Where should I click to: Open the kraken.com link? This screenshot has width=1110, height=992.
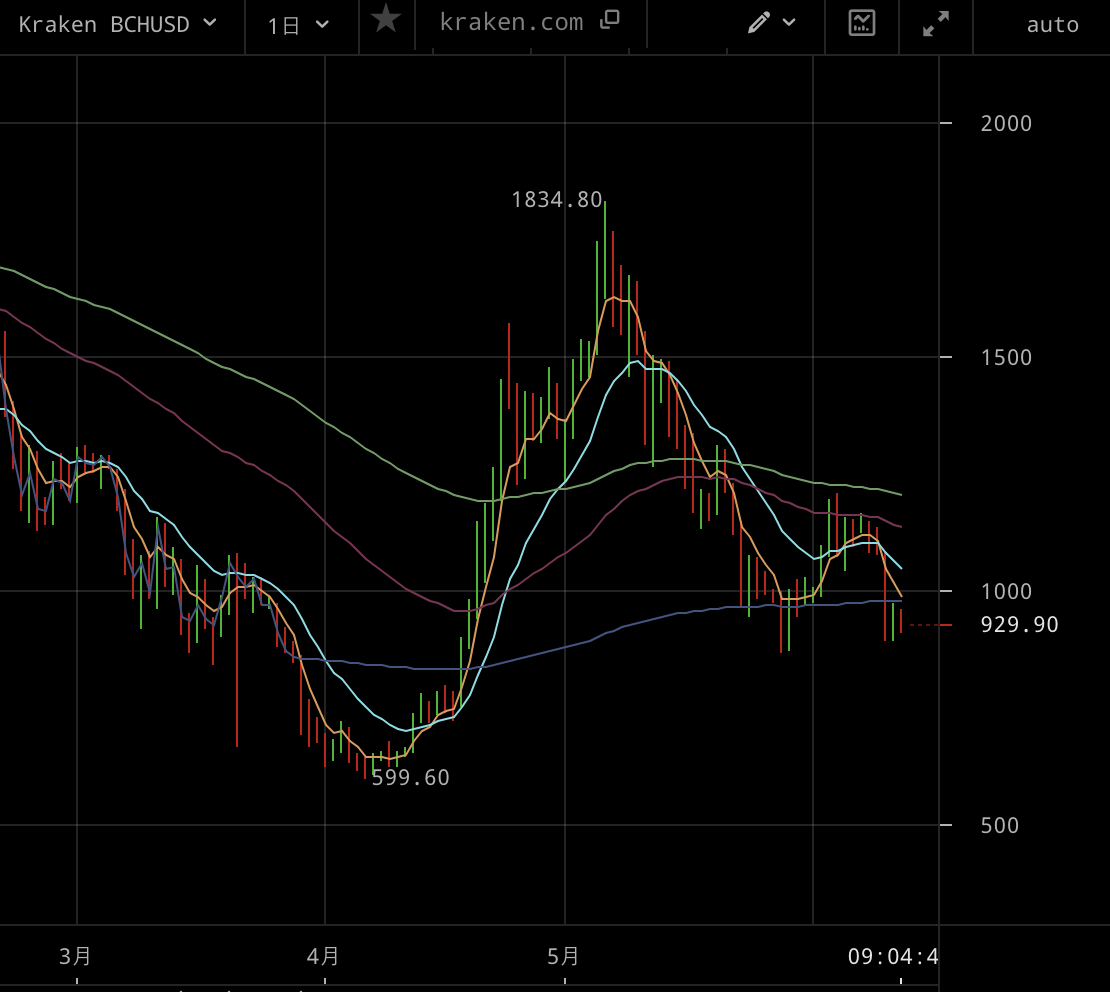click(x=511, y=23)
